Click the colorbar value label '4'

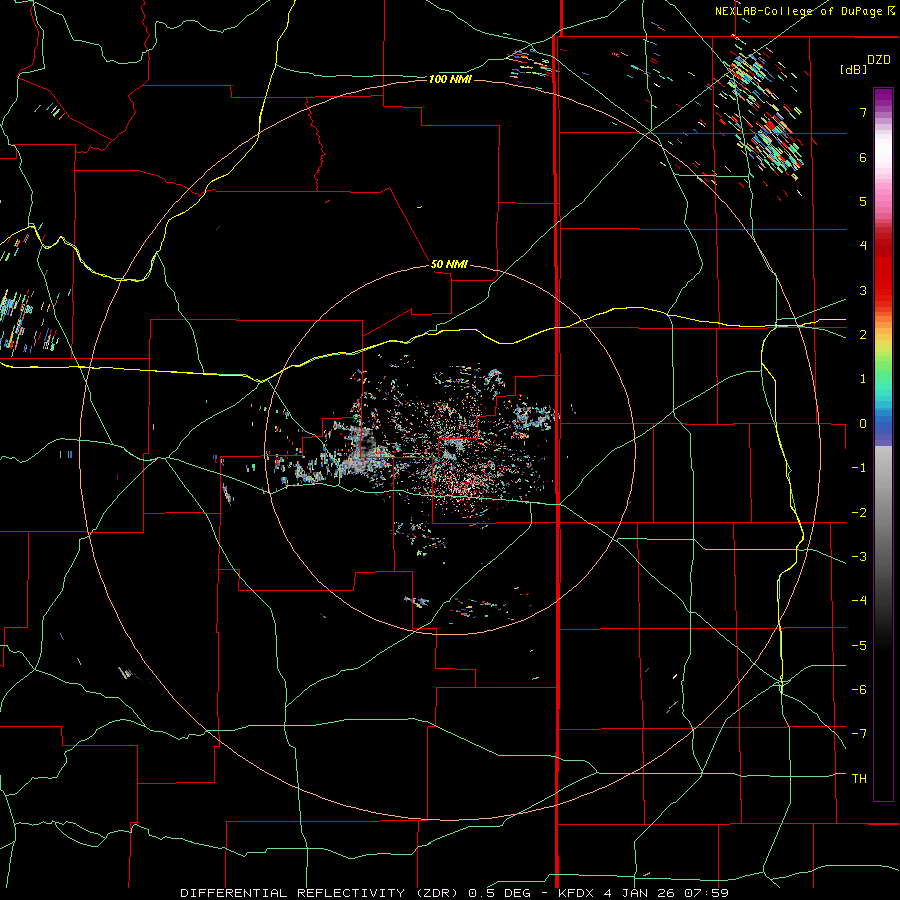click(x=863, y=246)
